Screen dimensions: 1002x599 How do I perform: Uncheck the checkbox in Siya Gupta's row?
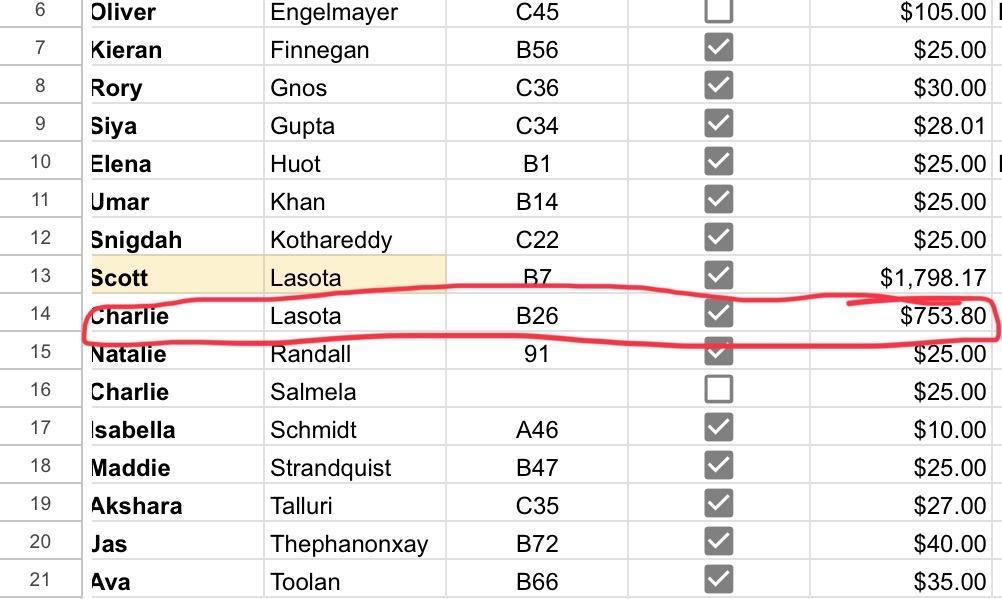718,124
